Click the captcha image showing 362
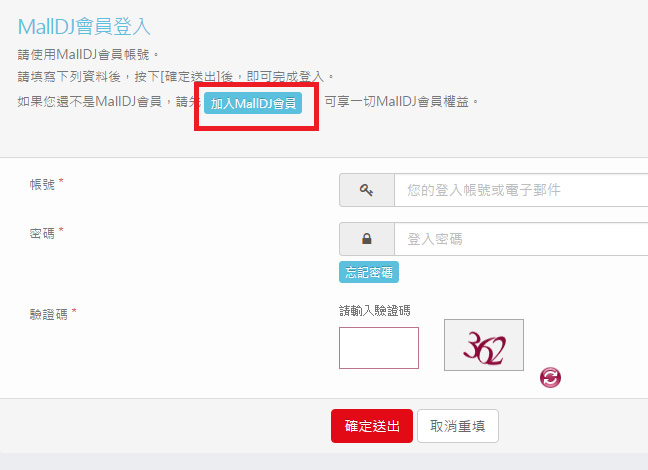The width and height of the screenshot is (648, 470). tap(484, 345)
